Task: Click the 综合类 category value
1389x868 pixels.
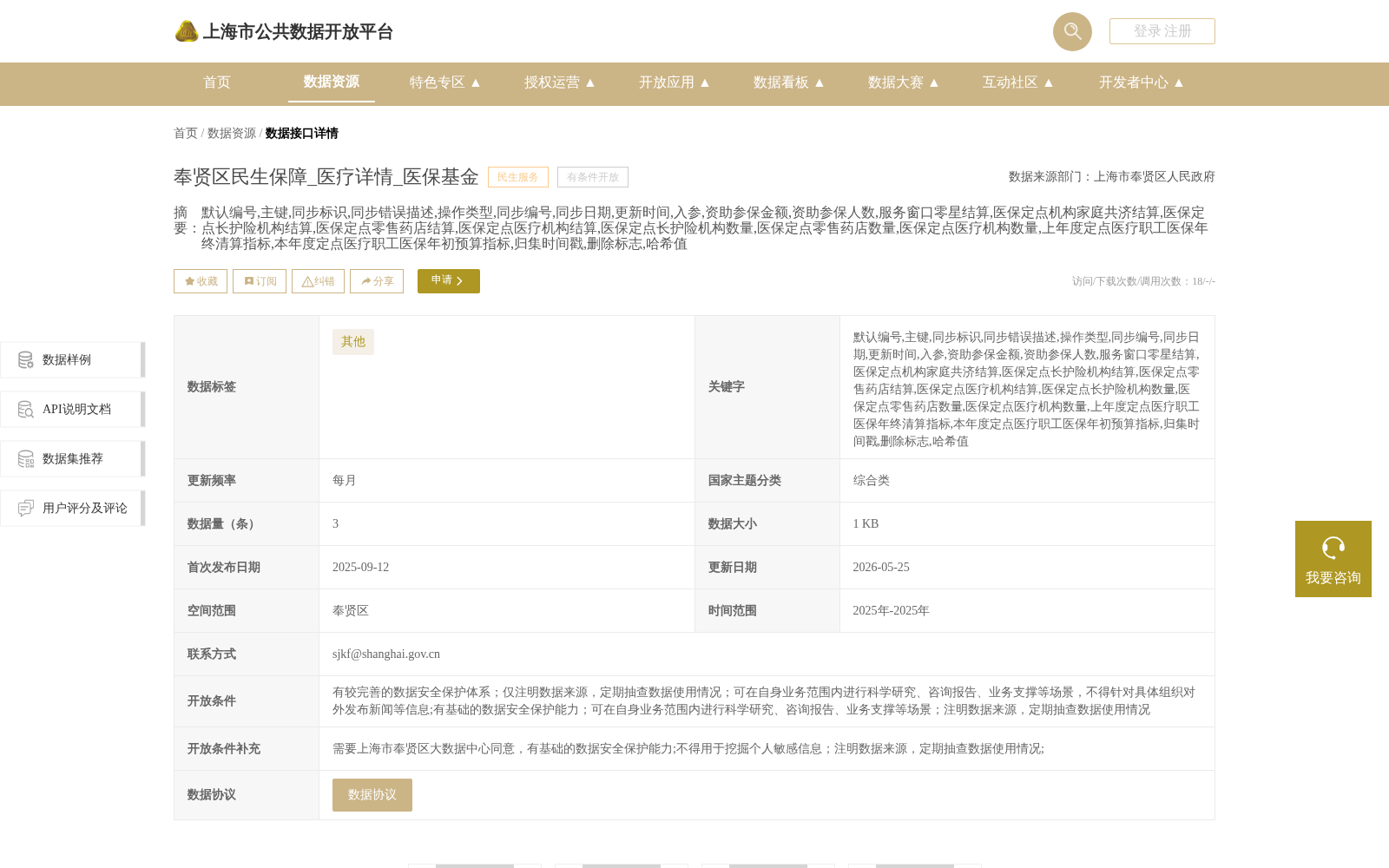Action: (872, 481)
